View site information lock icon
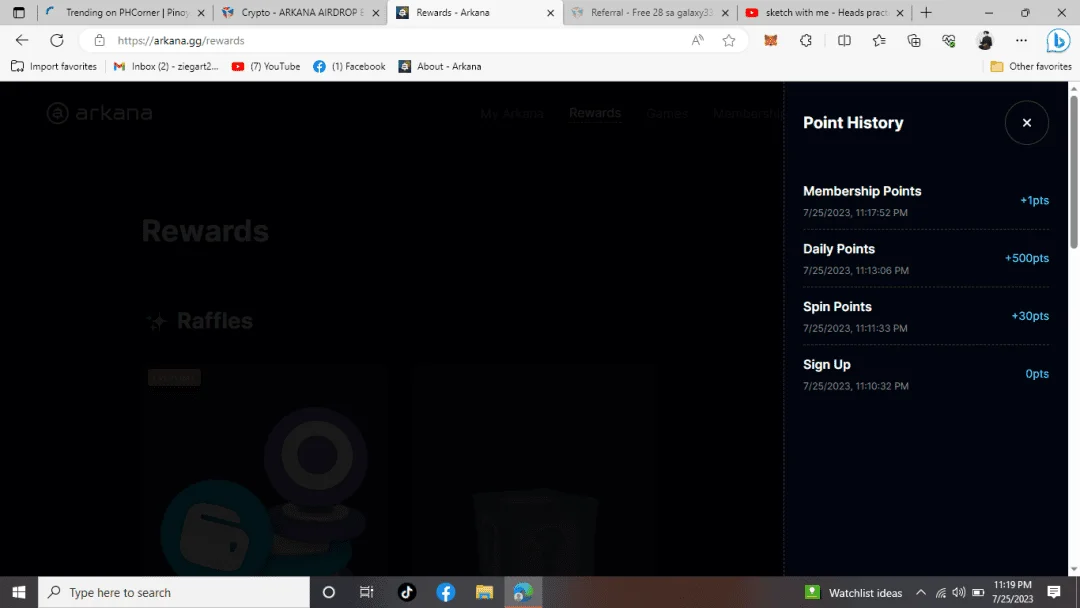1080x608 pixels. (100, 41)
